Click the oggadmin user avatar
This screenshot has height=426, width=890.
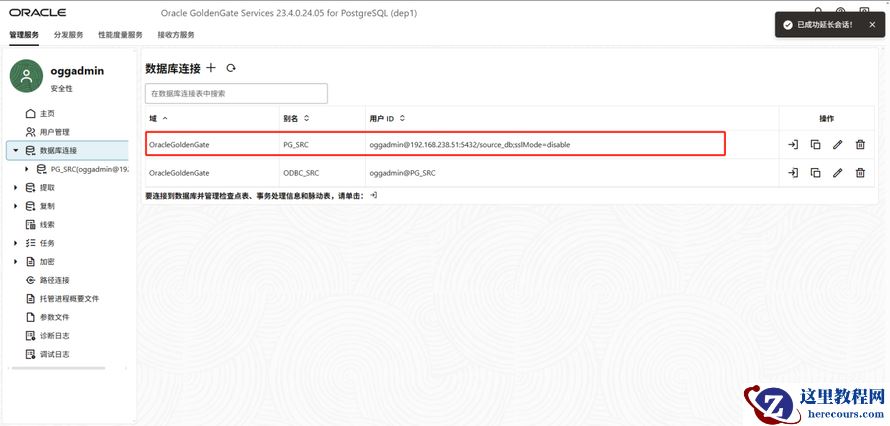tap(26, 76)
